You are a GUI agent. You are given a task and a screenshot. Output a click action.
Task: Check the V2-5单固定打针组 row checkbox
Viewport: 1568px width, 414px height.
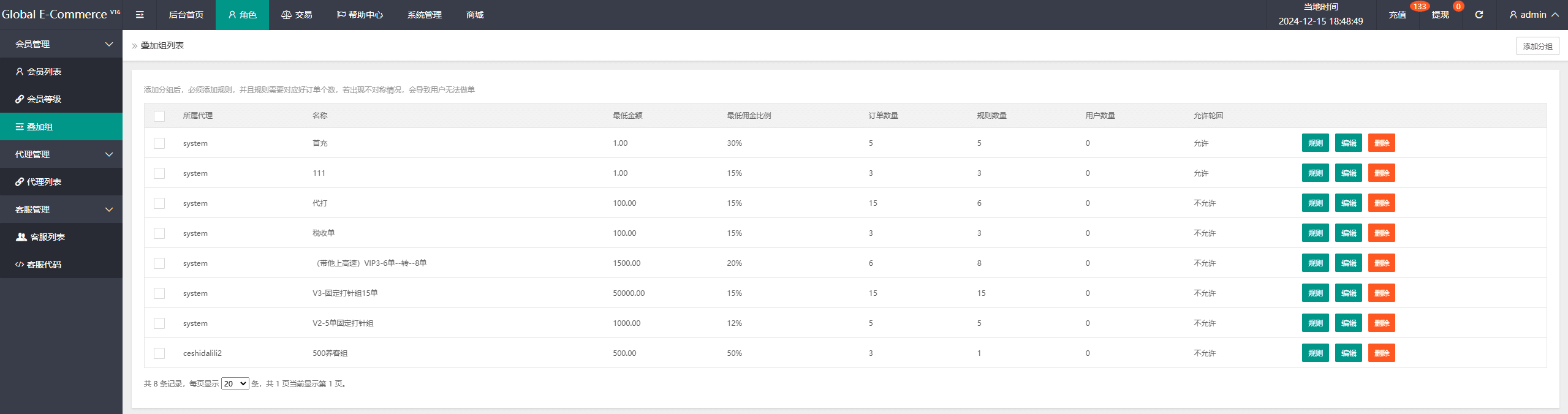pyautogui.click(x=159, y=323)
